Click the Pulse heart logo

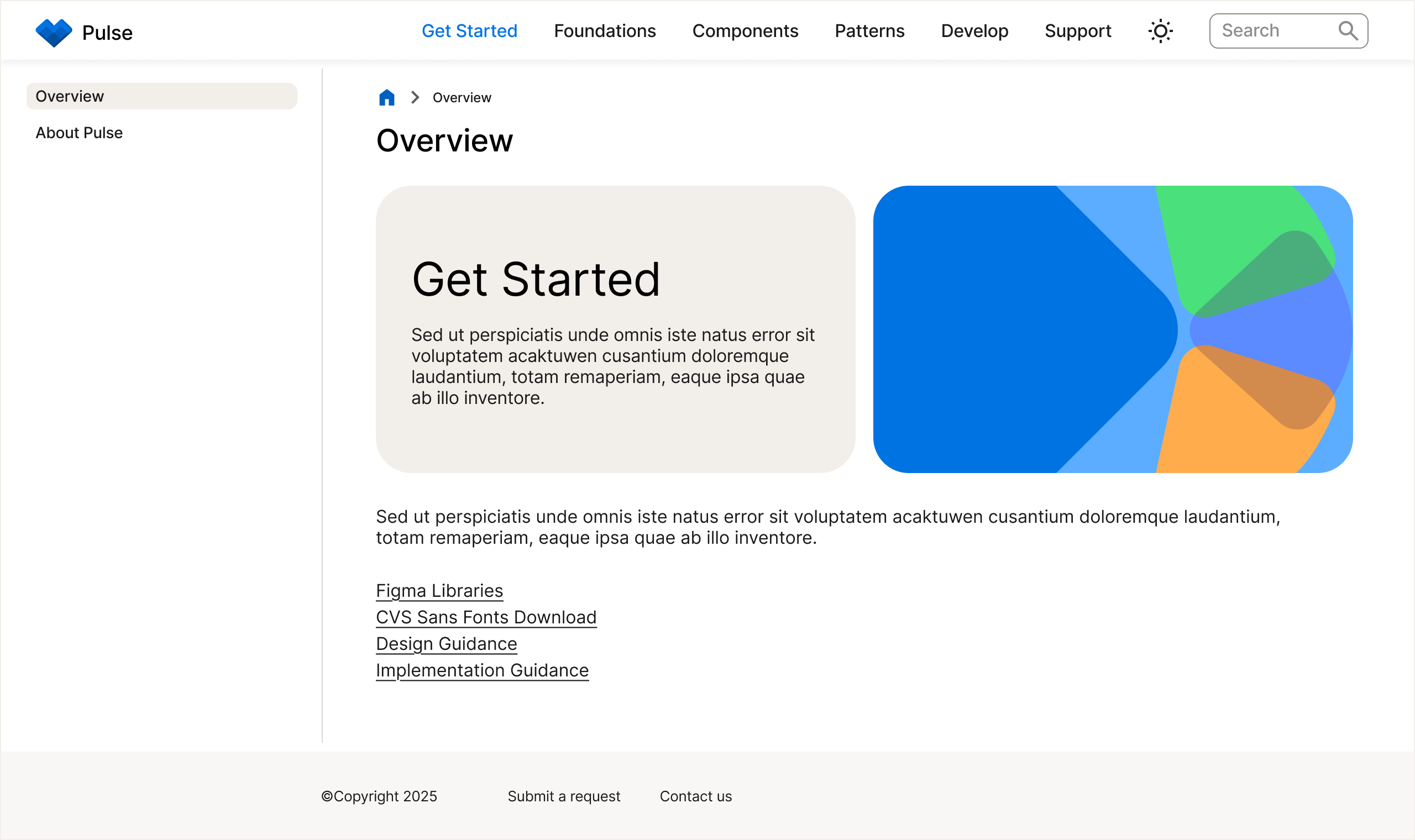(x=55, y=31)
